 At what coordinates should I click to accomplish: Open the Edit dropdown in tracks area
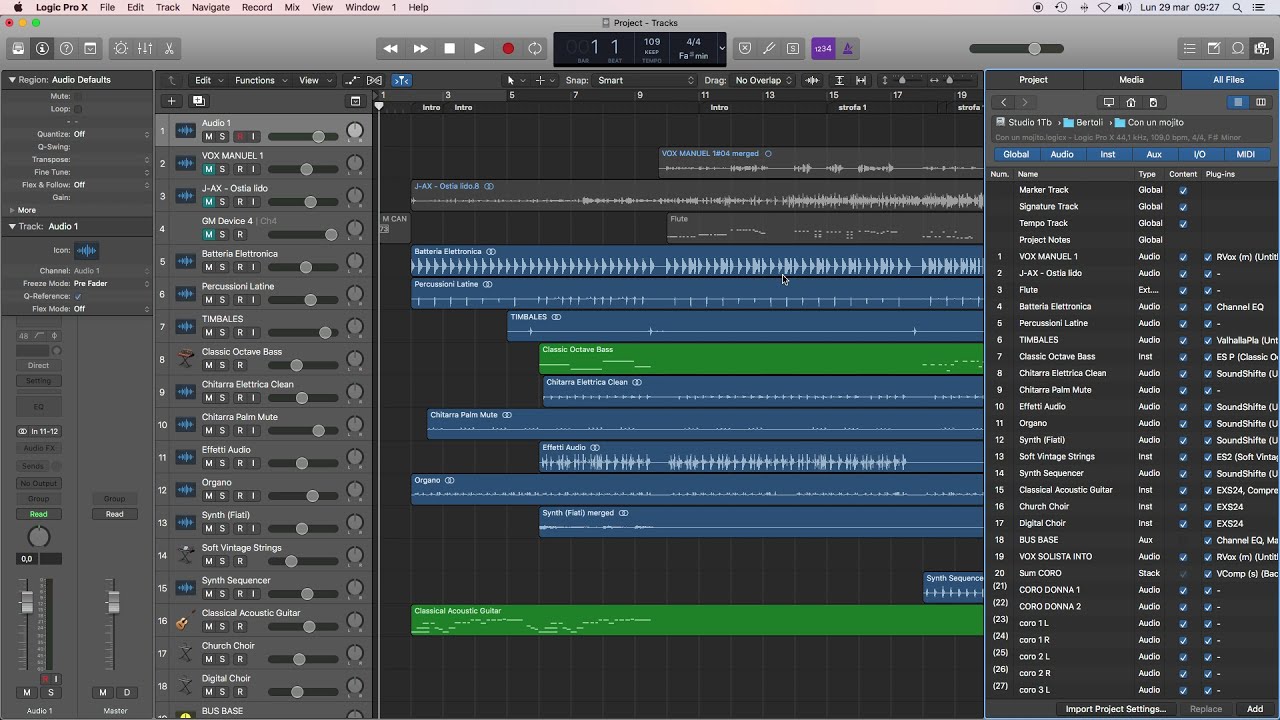(x=207, y=80)
